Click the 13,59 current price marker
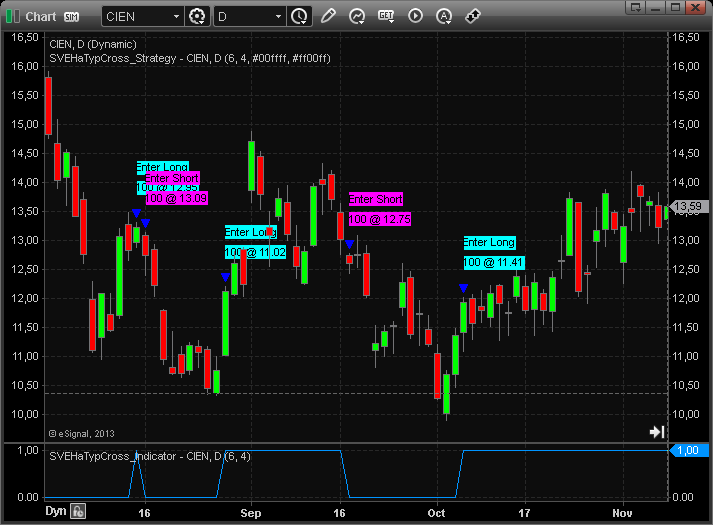Viewport: 713px width, 525px height. [x=687, y=207]
